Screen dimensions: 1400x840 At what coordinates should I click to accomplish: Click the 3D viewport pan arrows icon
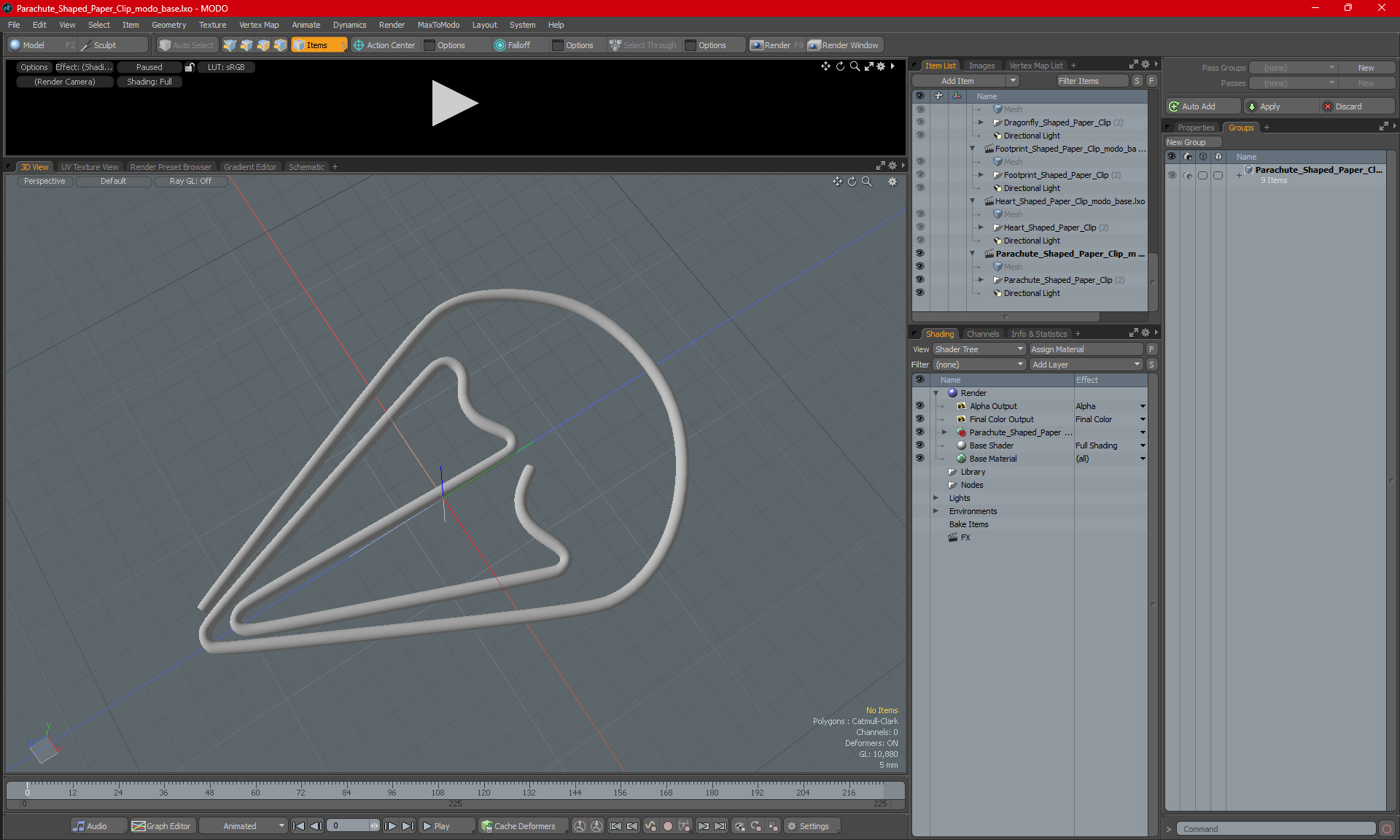pyautogui.click(x=837, y=182)
